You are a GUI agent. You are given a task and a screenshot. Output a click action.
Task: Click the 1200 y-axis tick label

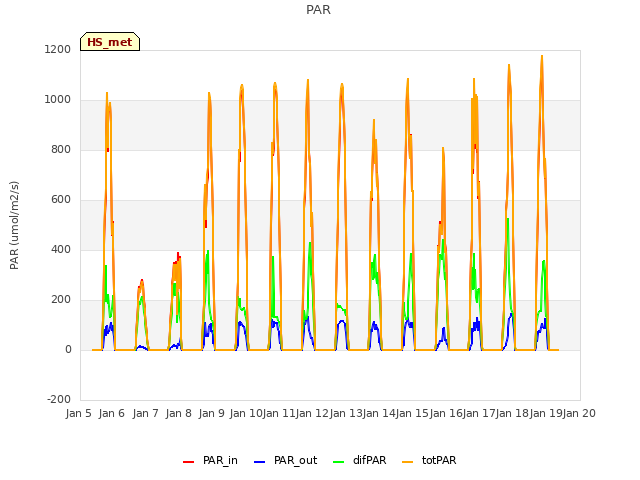[58, 49]
